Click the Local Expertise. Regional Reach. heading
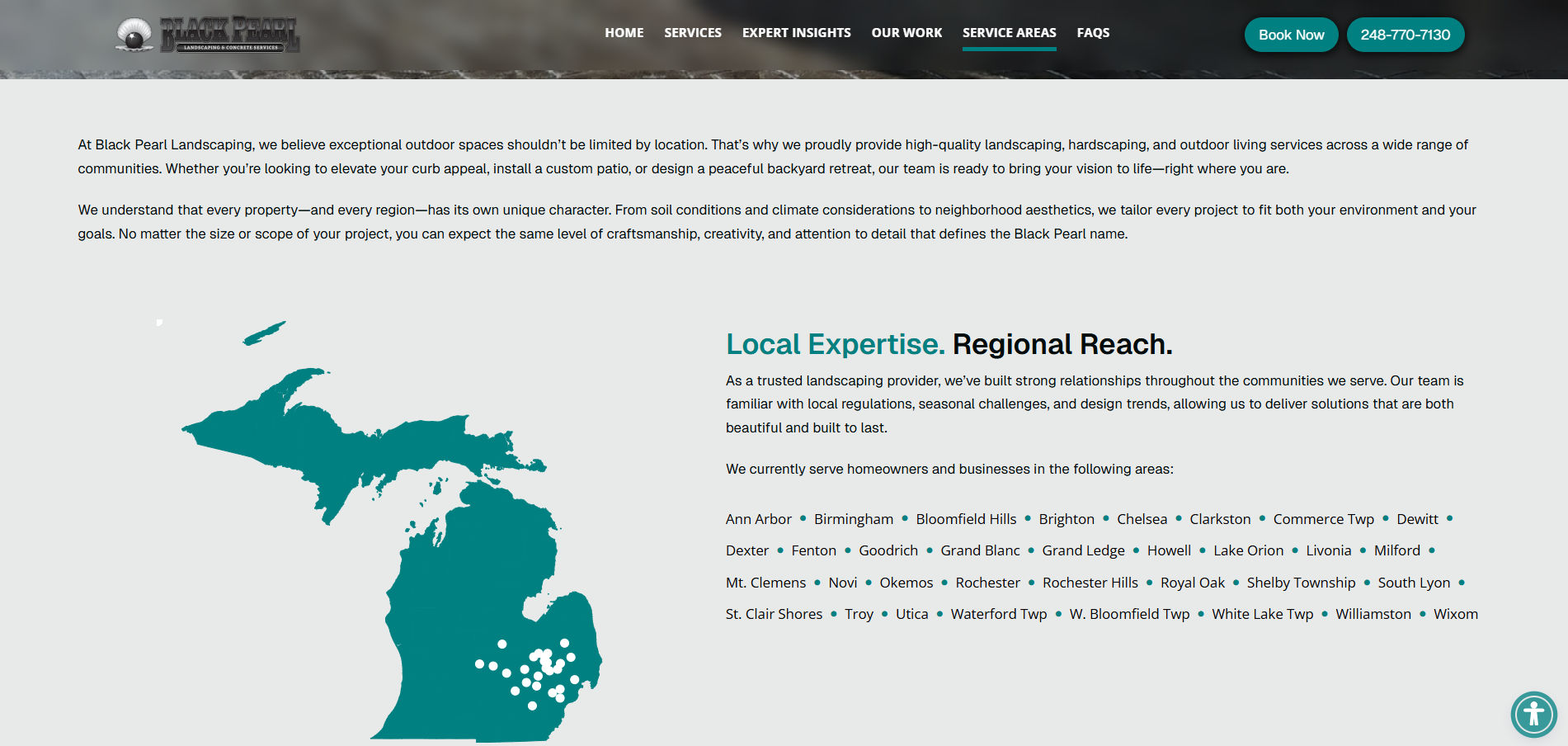 tap(949, 344)
